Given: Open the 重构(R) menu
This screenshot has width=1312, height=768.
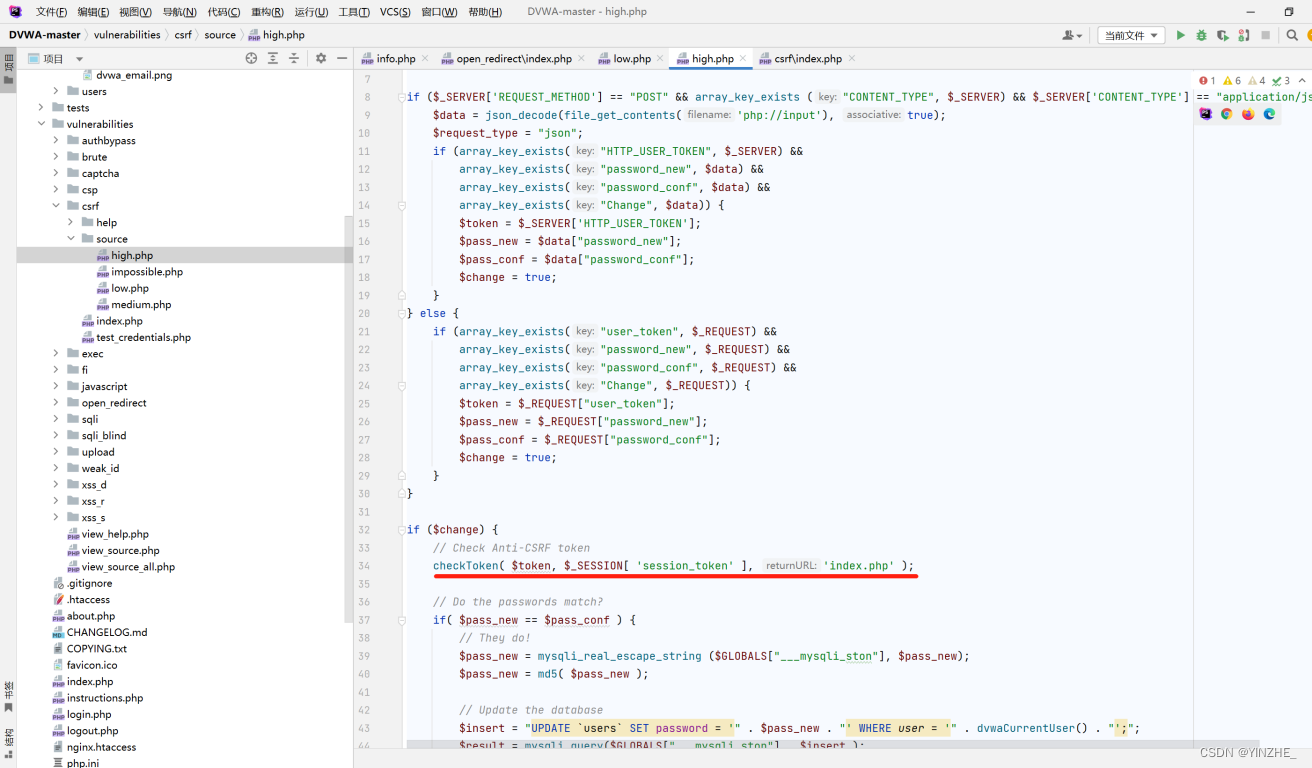Looking at the screenshot, I should tap(267, 12).
